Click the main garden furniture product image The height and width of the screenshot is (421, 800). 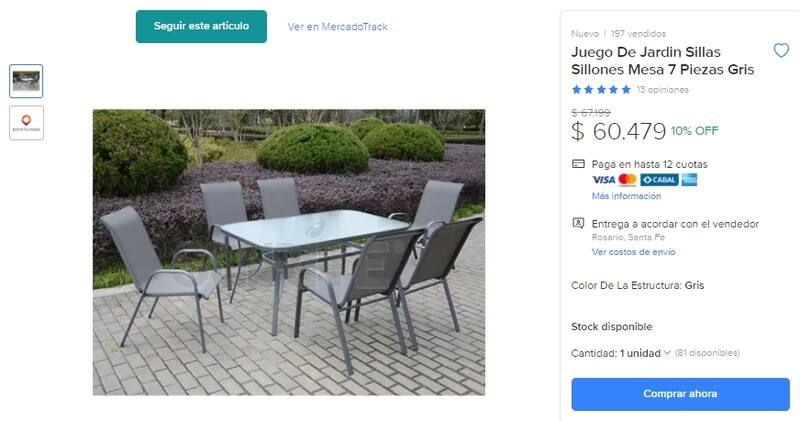tap(289, 252)
